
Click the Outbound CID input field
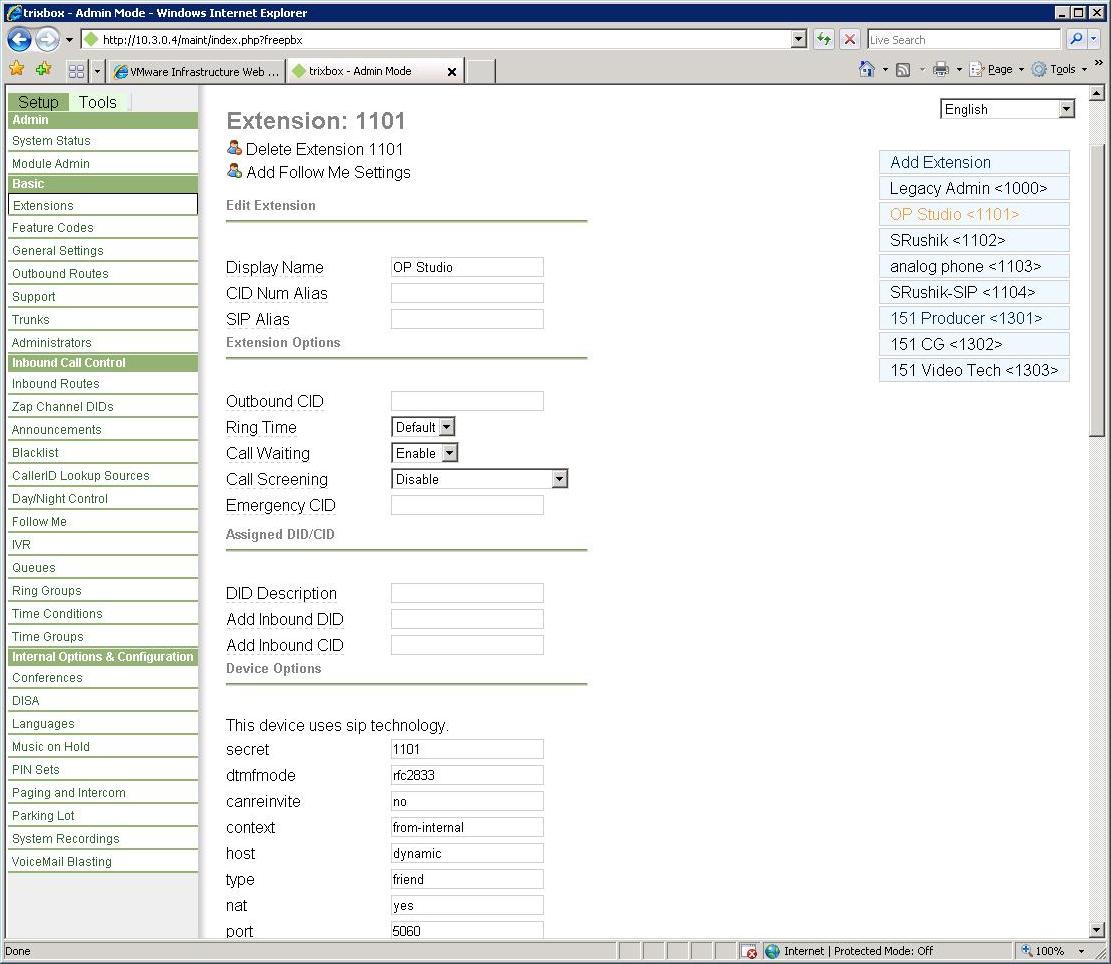click(x=467, y=401)
